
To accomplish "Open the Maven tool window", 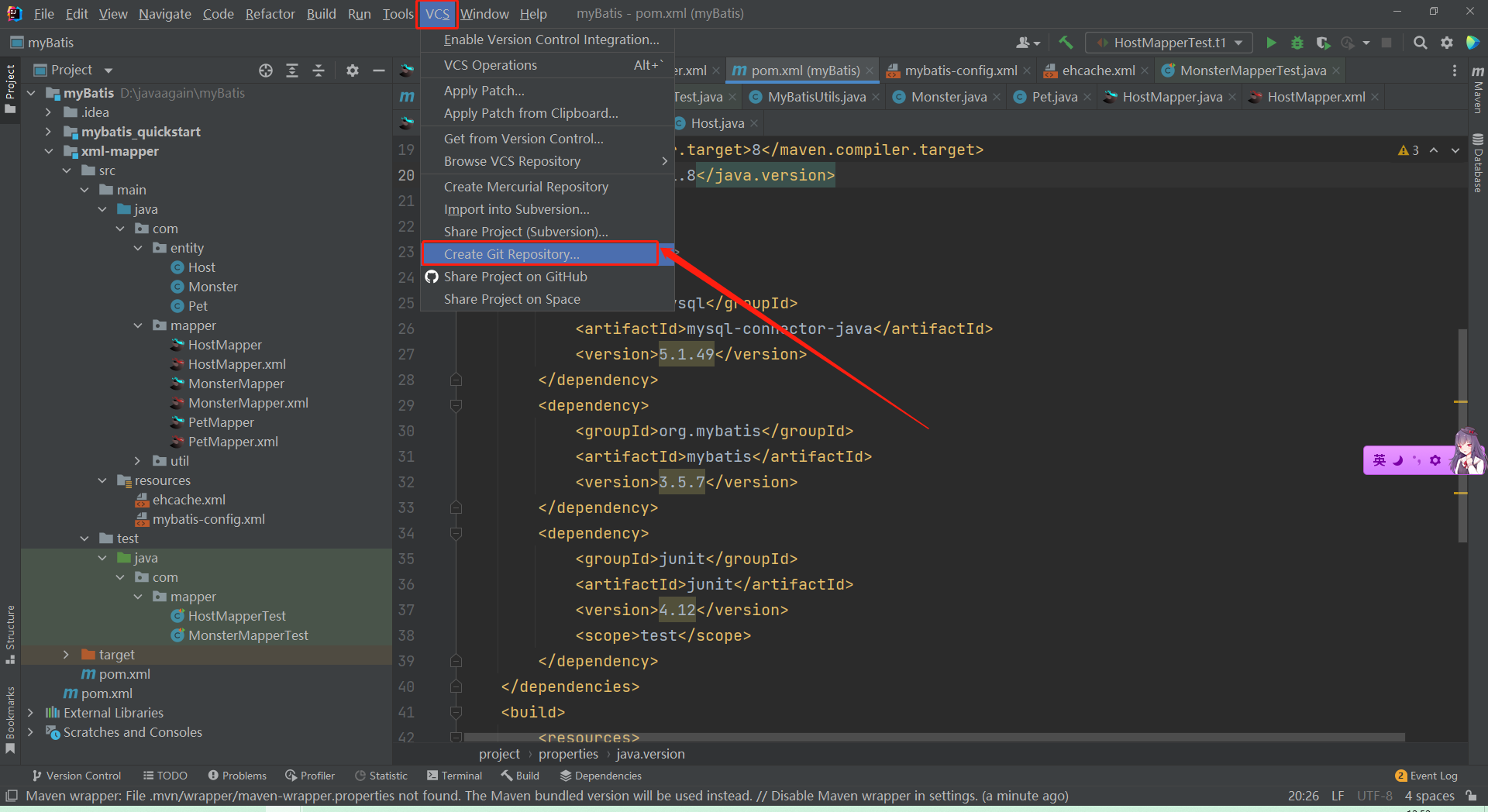I will point(1478,89).
